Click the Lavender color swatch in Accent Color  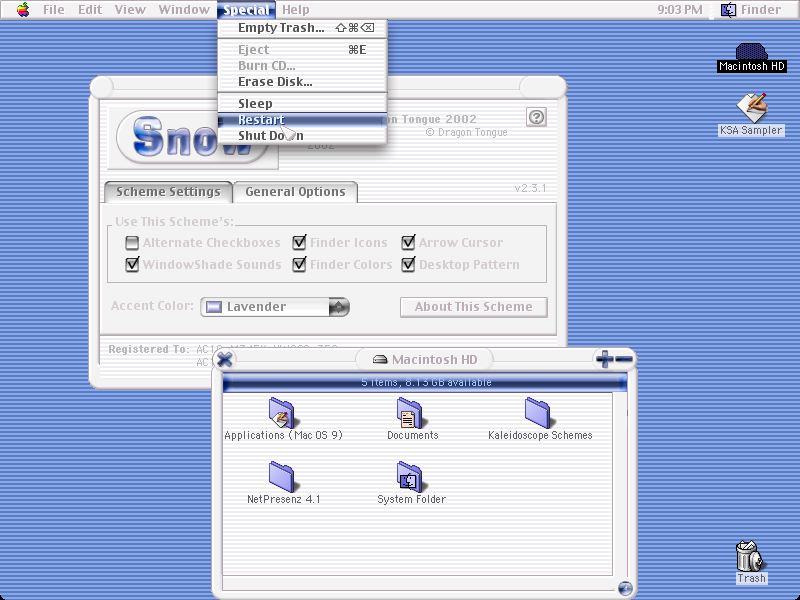click(x=213, y=307)
